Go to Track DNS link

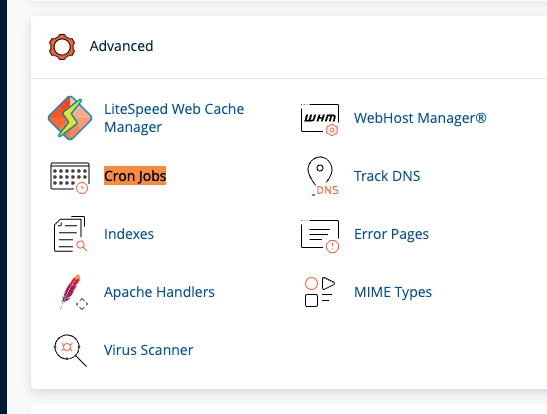[x=387, y=176]
